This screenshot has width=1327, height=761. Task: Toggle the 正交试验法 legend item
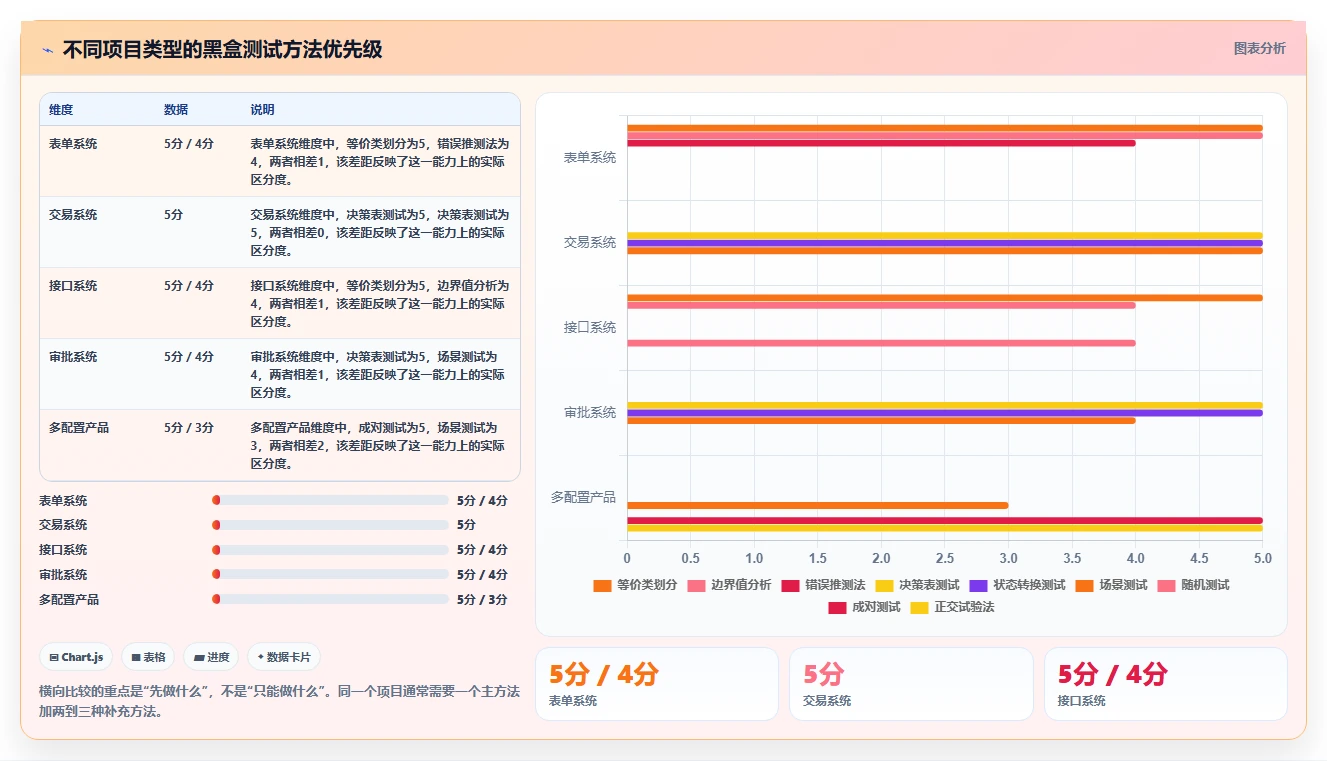coord(952,607)
